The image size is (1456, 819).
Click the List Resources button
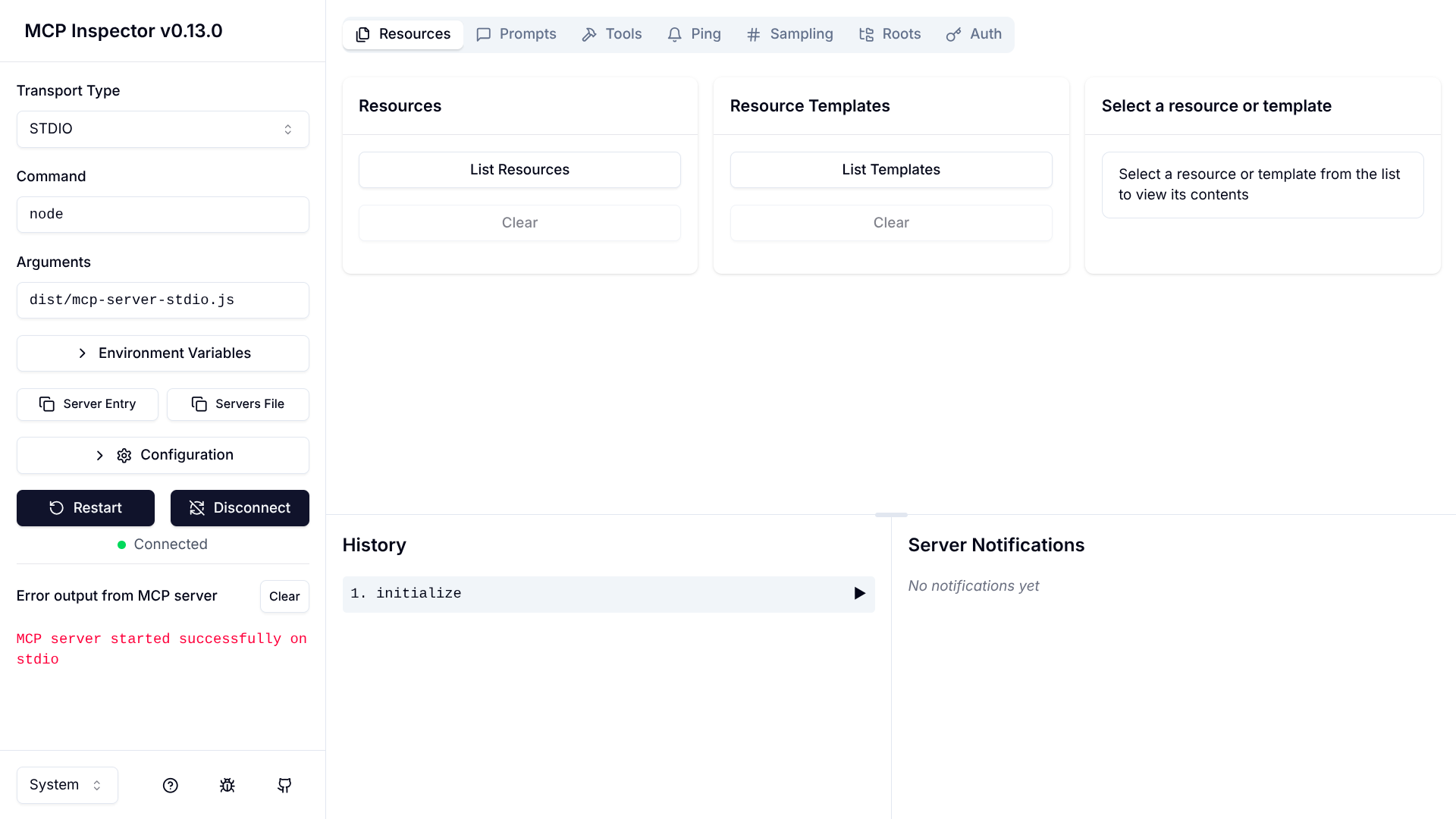click(519, 170)
